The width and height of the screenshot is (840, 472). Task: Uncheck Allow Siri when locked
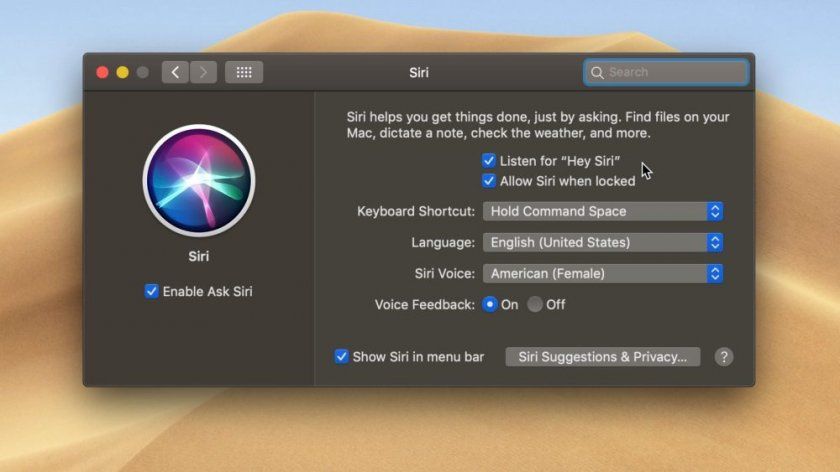tap(489, 181)
